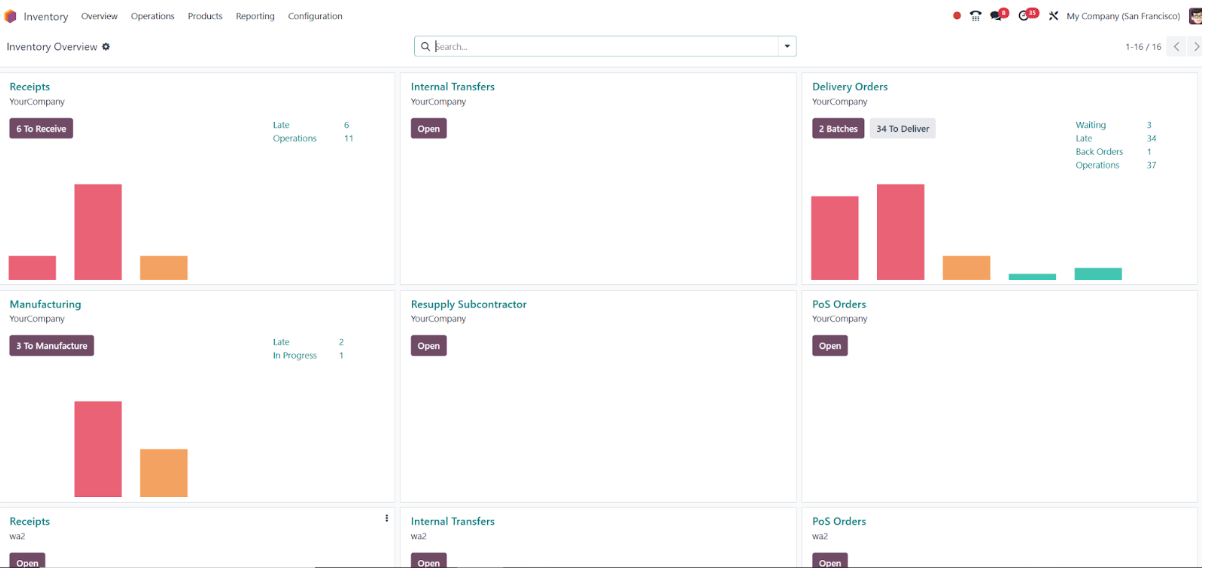This screenshot has height=568, width=1208.
Task: Go to next page arrow
Action: [1196, 47]
